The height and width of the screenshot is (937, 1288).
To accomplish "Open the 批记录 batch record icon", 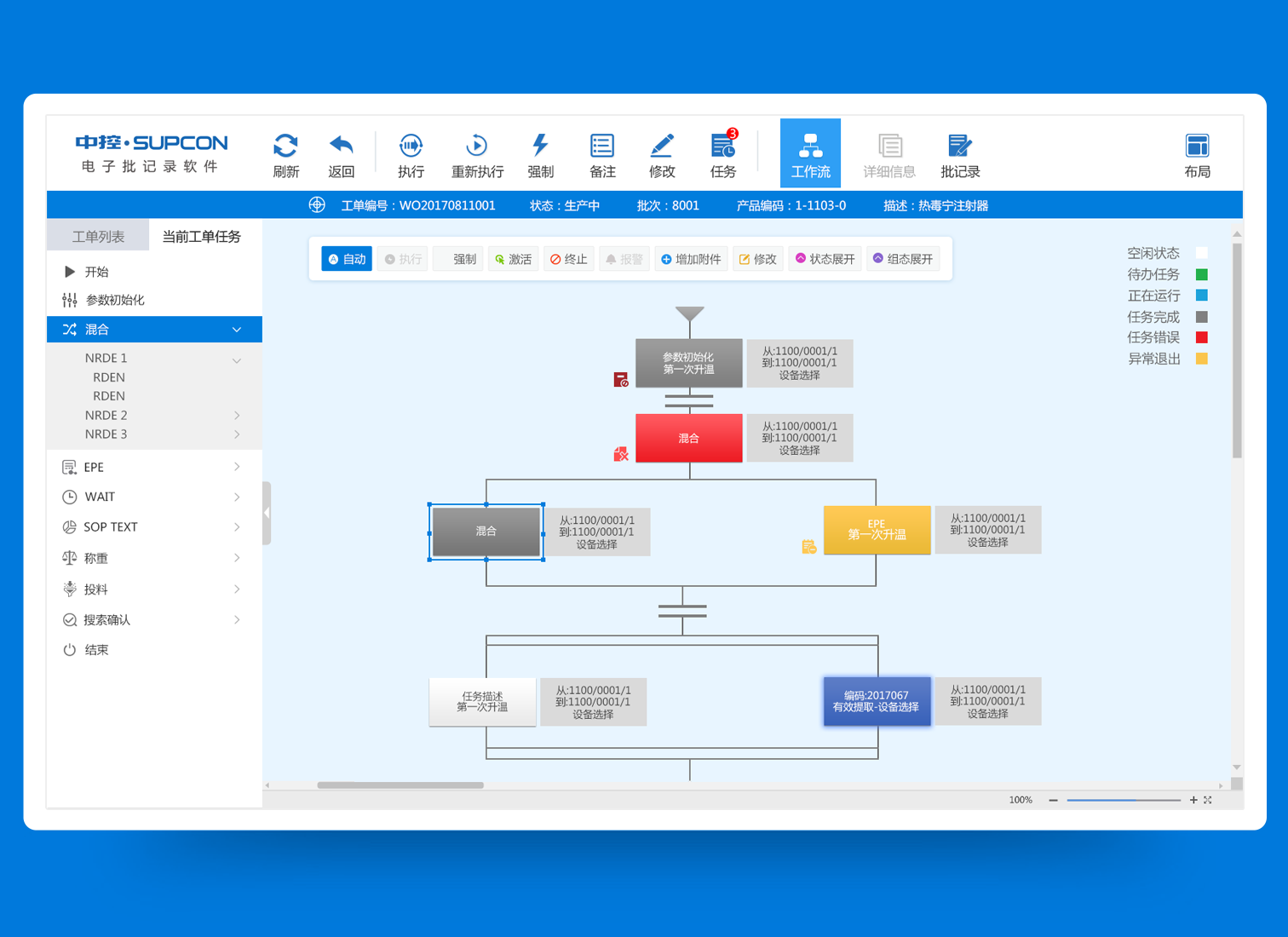I will coord(960,146).
